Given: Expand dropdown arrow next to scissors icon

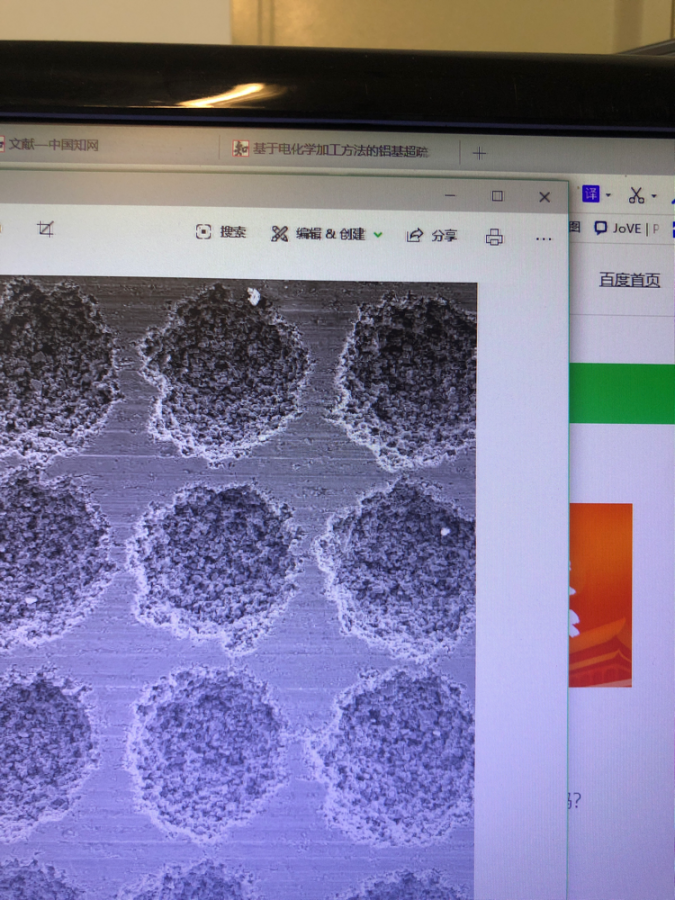Looking at the screenshot, I should (654, 196).
